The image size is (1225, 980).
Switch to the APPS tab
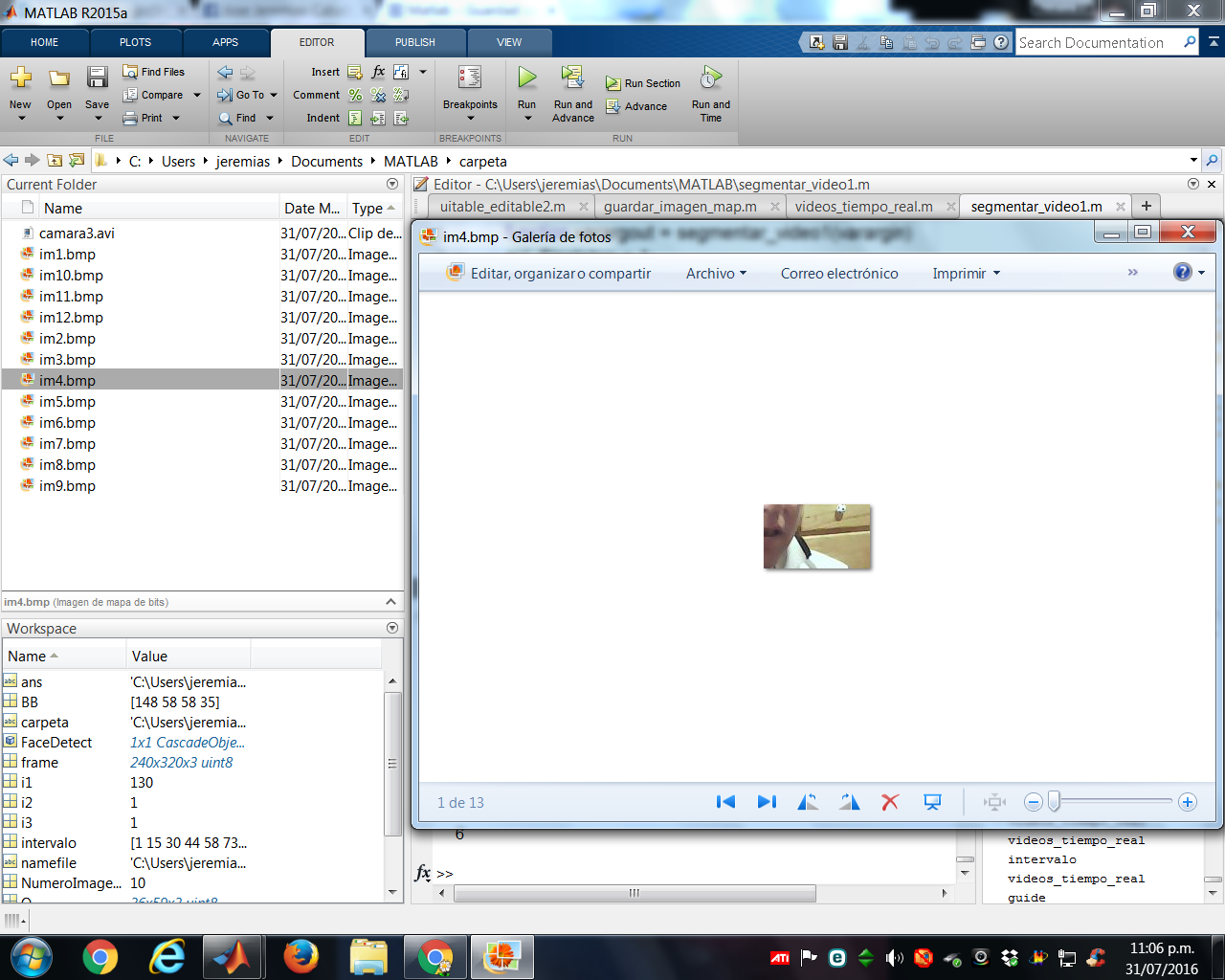(225, 42)
